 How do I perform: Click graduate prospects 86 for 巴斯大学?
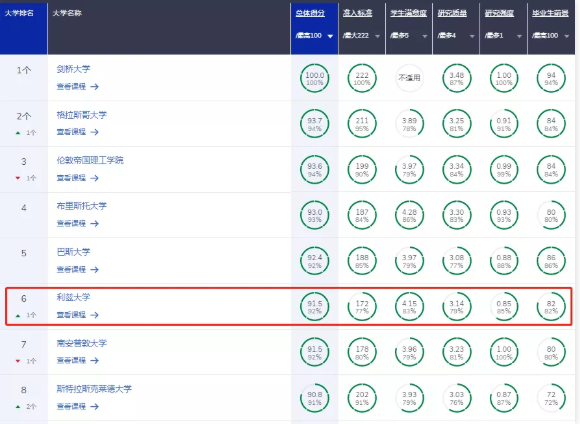coord(551,261)
